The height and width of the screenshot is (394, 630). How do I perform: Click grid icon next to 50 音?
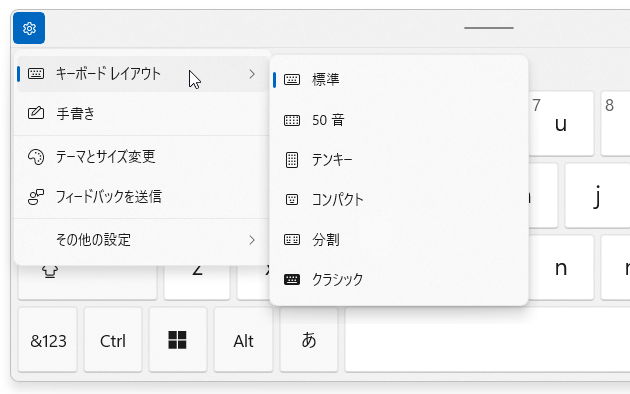tap(292, 120)
